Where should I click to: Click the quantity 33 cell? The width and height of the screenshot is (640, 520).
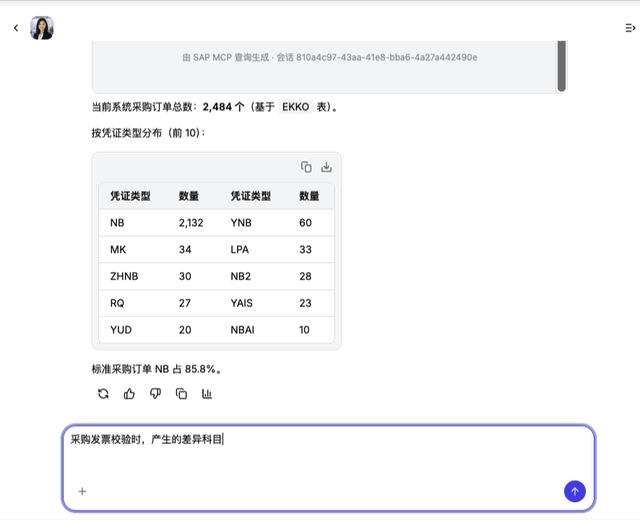point(305,249)
